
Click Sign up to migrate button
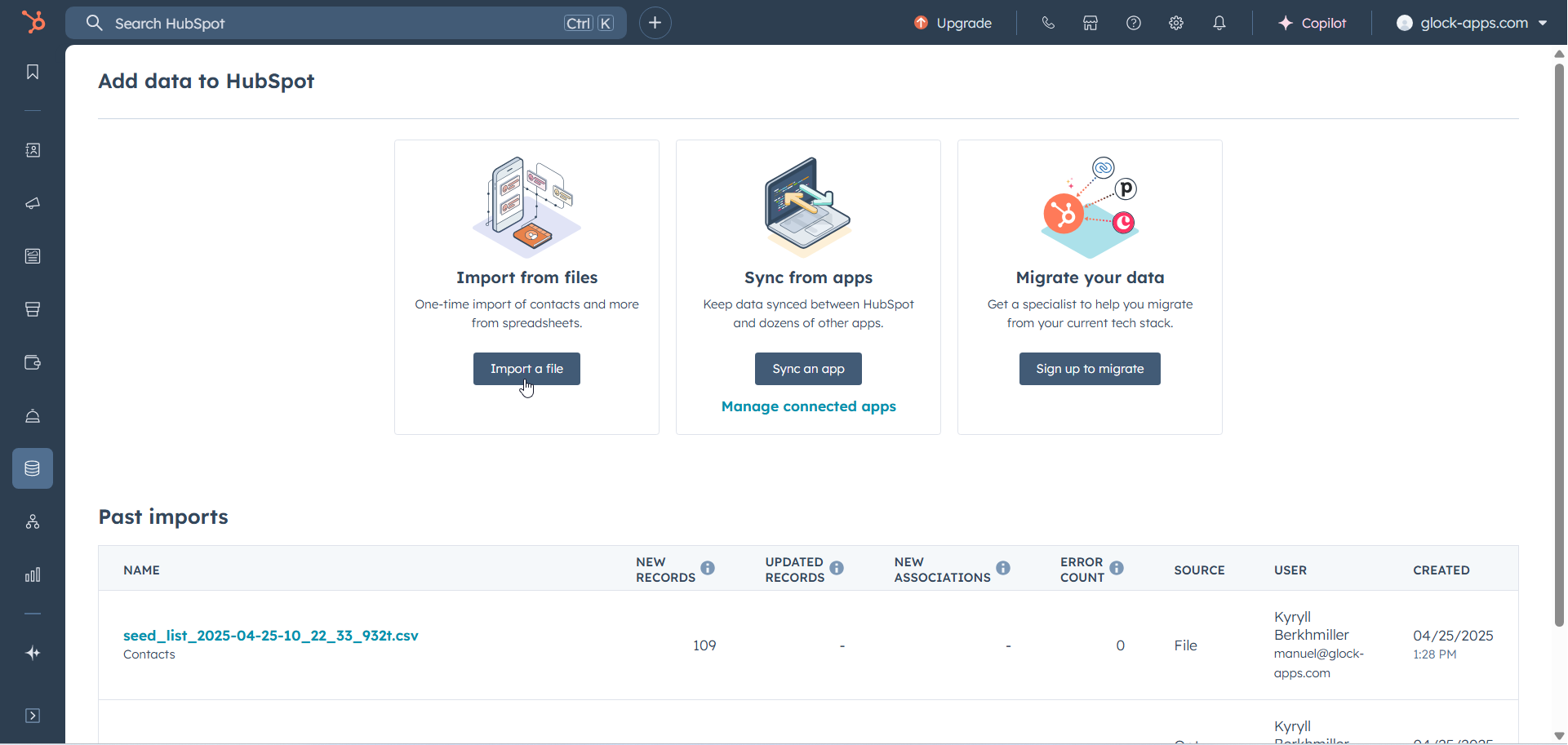click(1090, 369)
